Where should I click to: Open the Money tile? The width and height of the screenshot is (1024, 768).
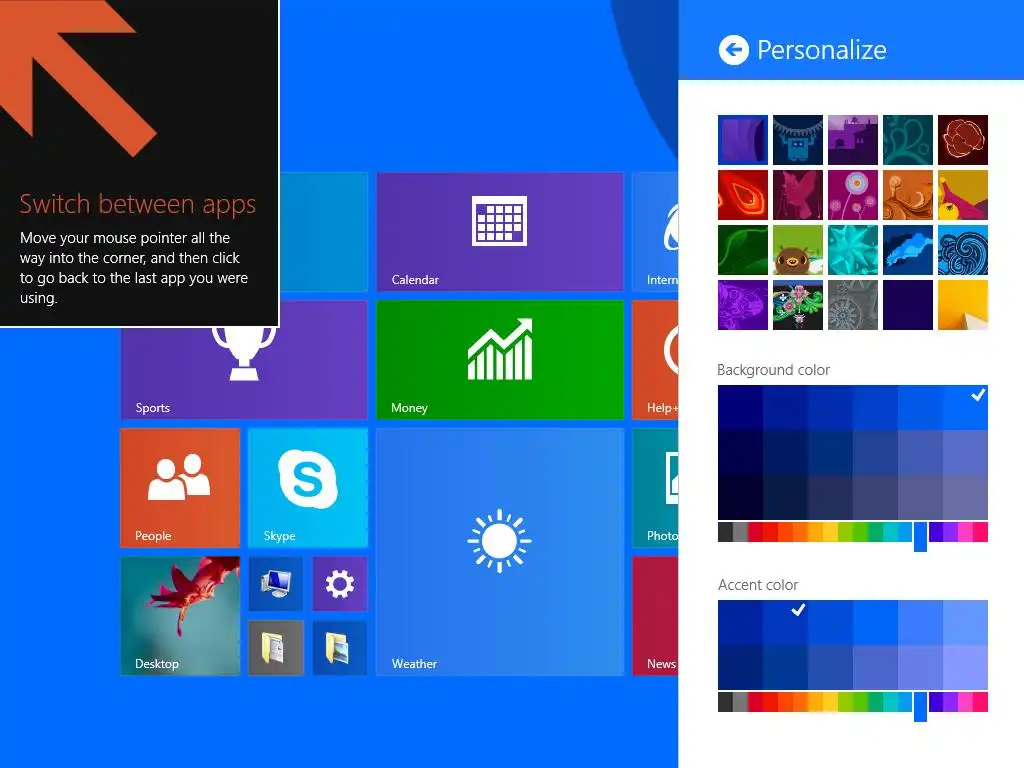click(x=500, y=359)
